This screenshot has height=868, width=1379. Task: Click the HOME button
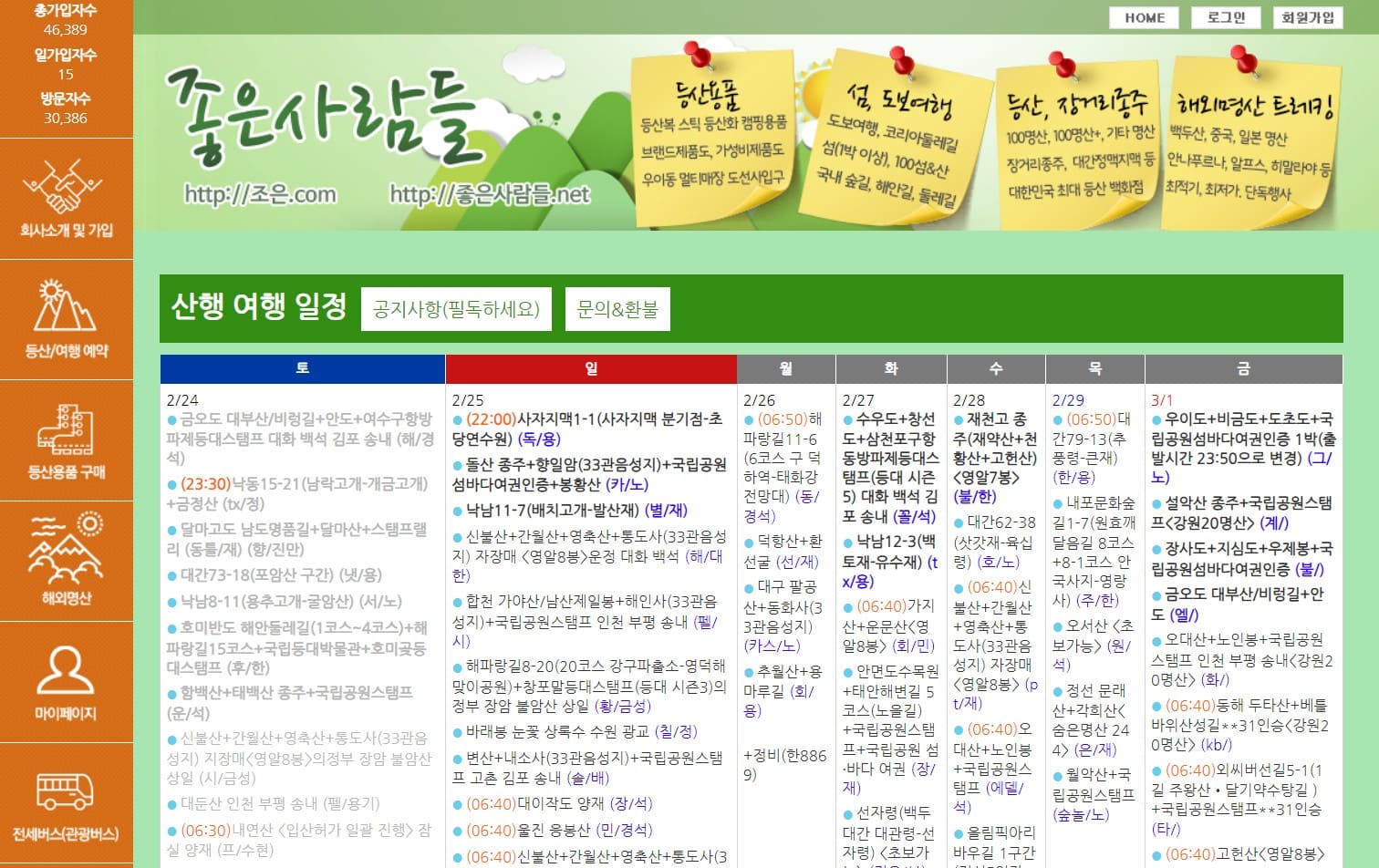click(x=1143, y=17)
